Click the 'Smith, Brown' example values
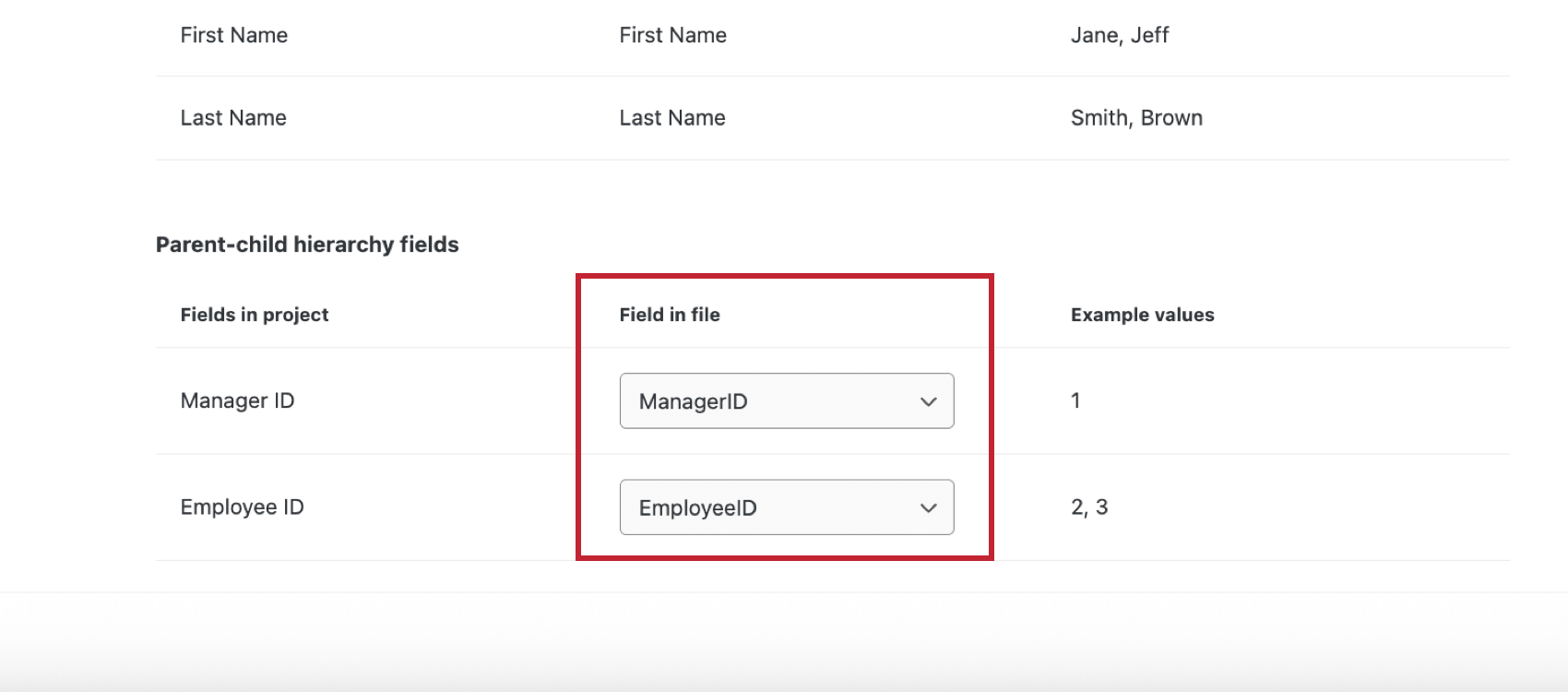This screenshot has width=1568, height=692. pos(1136,117)
